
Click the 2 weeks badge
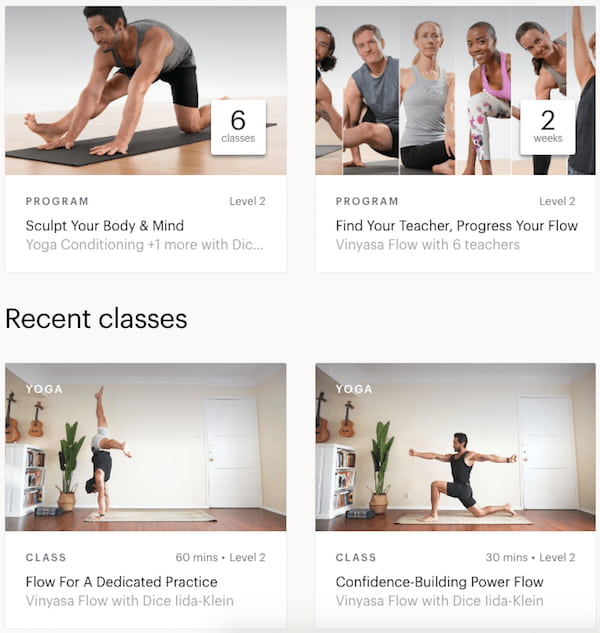click(548, 127)
